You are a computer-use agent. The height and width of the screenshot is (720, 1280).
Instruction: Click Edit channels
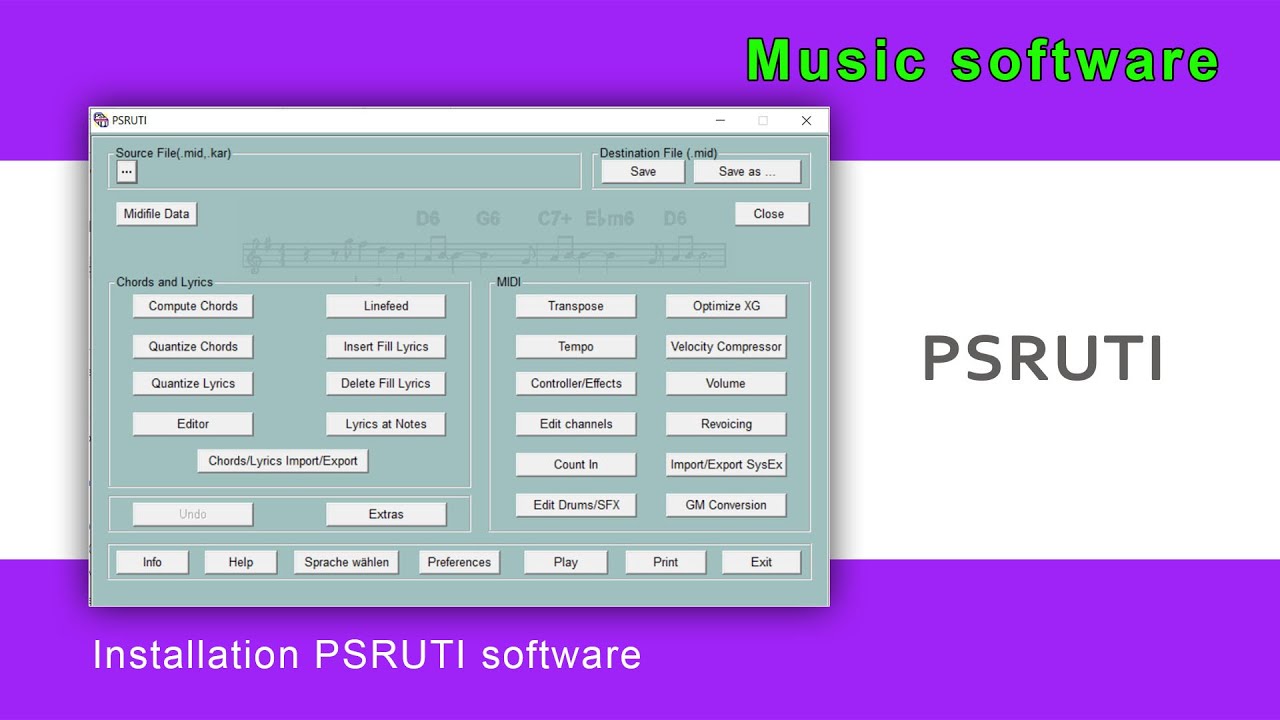tap(576, 424)
